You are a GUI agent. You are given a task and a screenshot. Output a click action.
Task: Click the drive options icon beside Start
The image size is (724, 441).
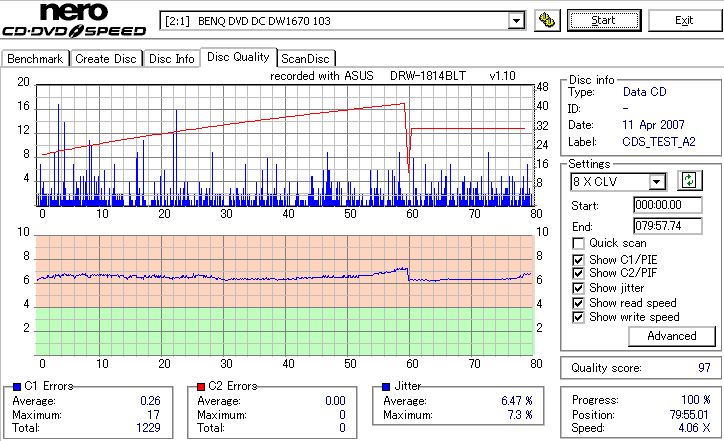click(x=547, y=20)
